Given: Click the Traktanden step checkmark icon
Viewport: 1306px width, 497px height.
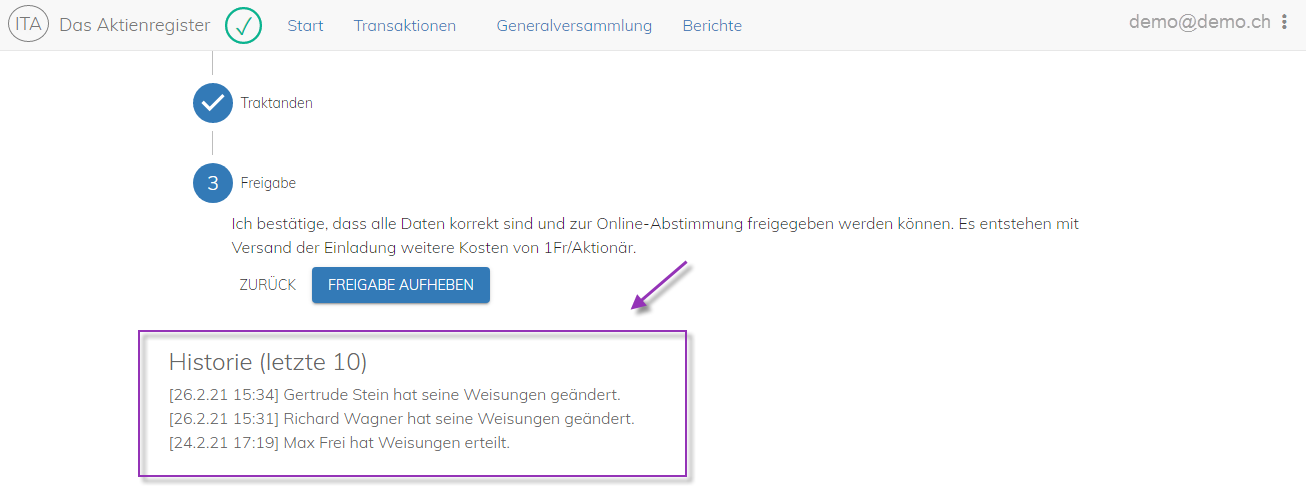Looking at the screenshot, I should pyautogui.click(x=212, y=103).
